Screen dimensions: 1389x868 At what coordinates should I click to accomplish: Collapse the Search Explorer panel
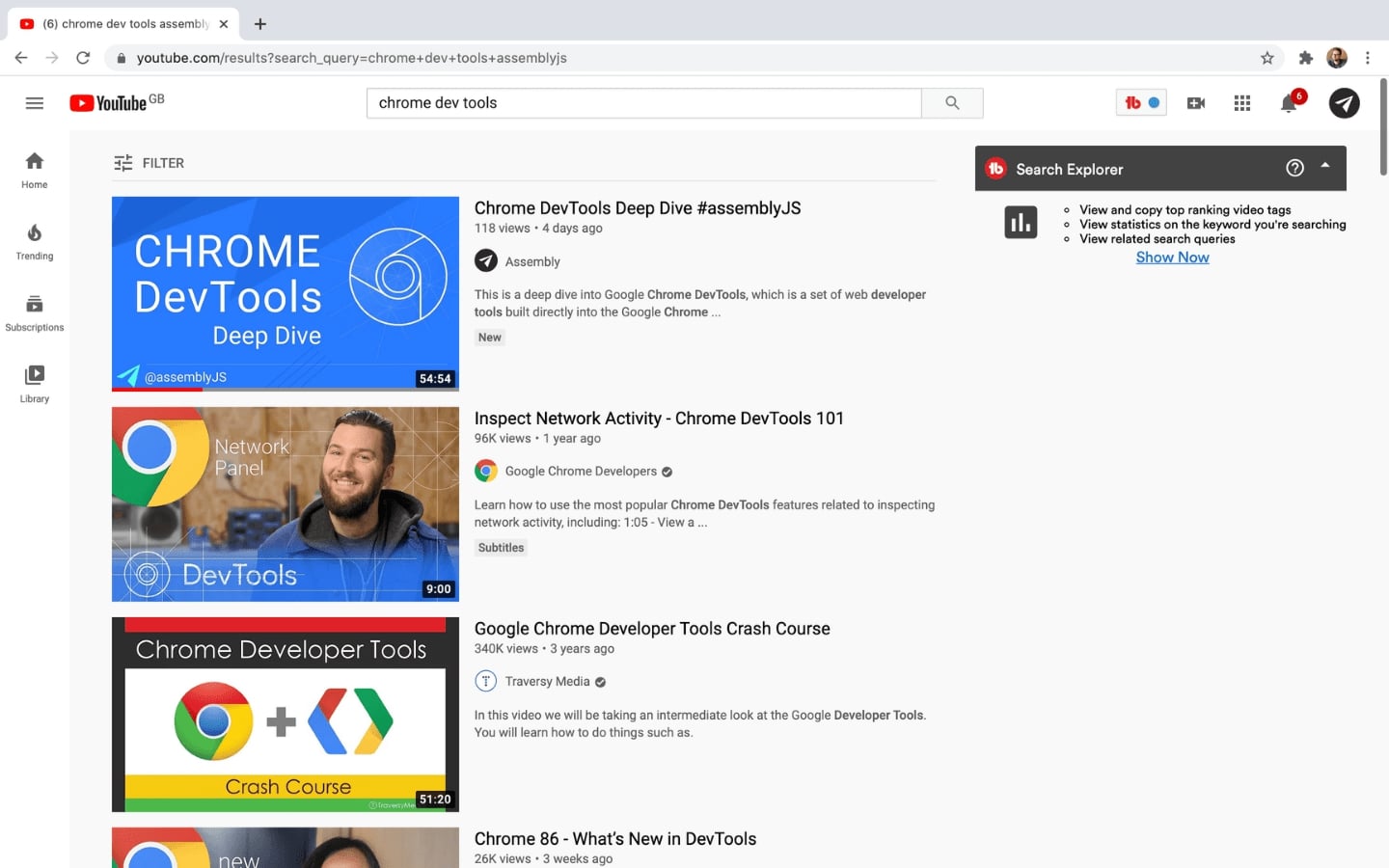click(1325, 166)
